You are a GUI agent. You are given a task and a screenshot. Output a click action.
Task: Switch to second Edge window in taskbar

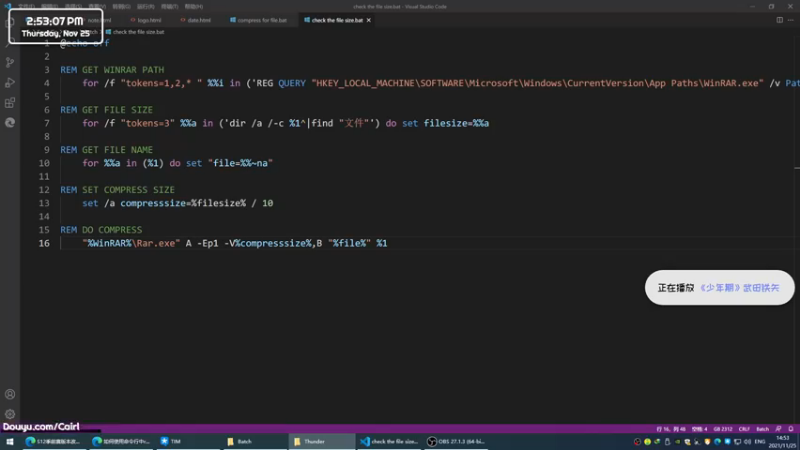120,441
